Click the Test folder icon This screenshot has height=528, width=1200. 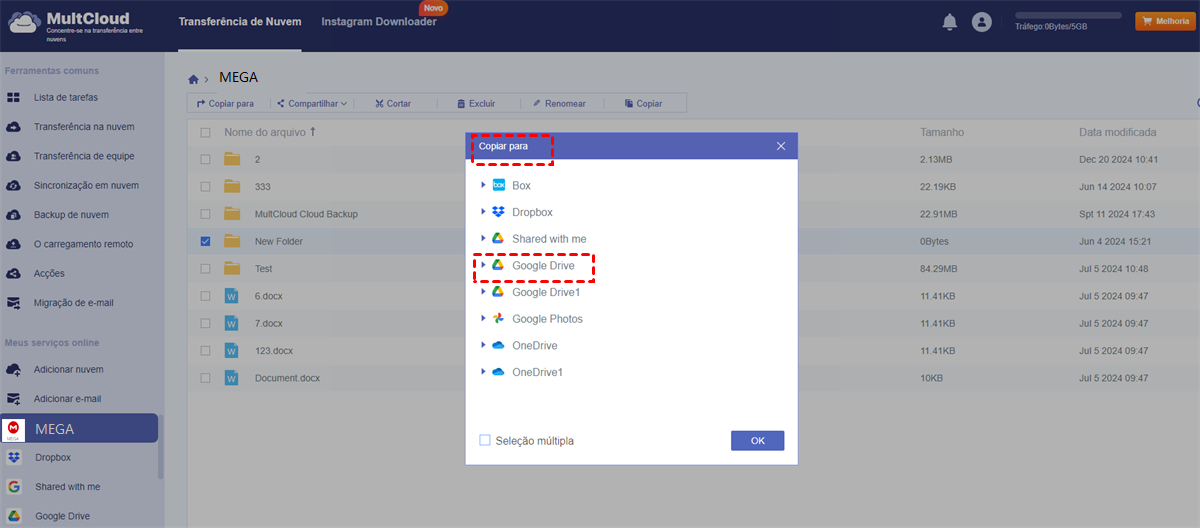pyautogui.click(x=233, y=269)
